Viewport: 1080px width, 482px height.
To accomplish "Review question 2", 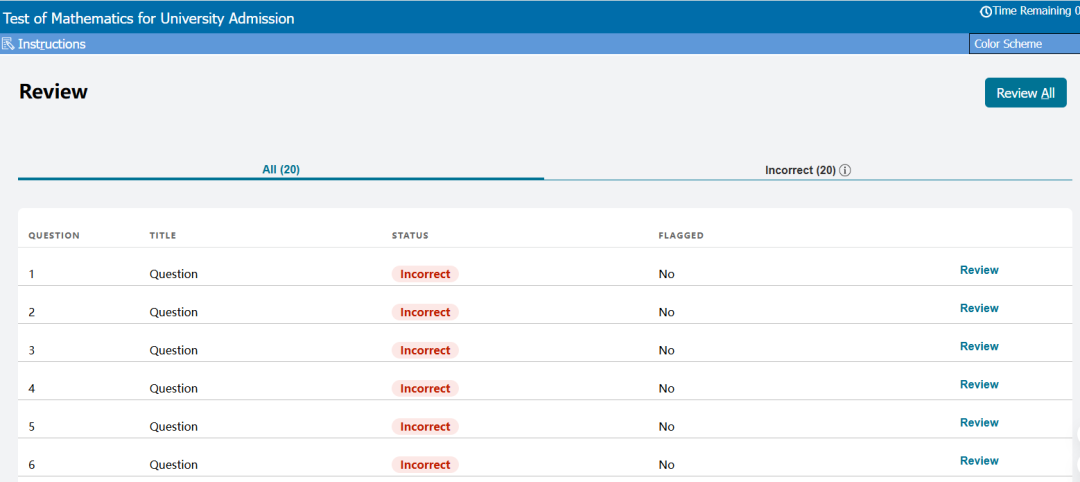I will [979, 308].
